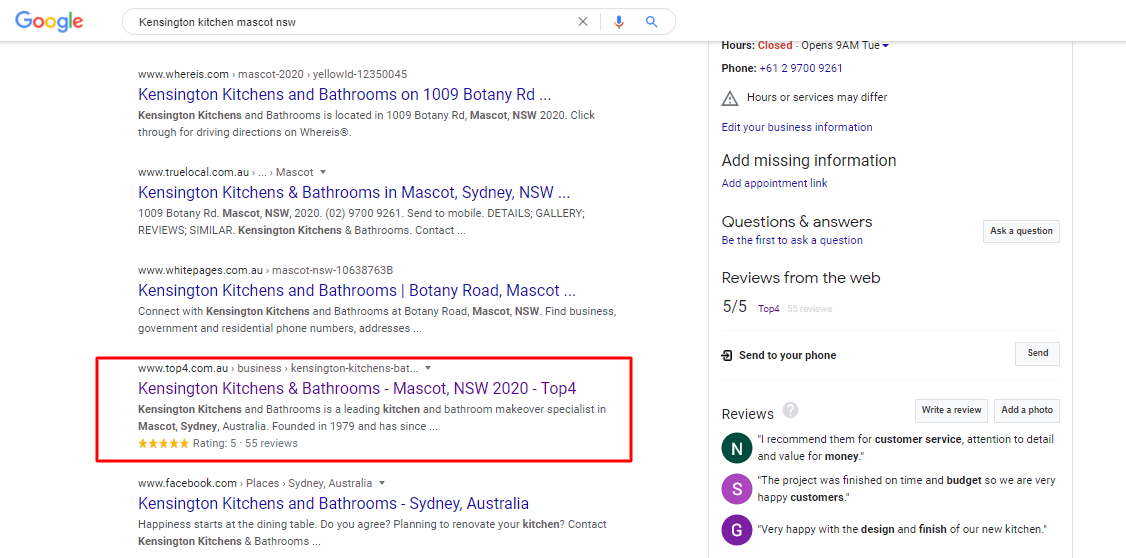Clear the search box with X icon

583,21
